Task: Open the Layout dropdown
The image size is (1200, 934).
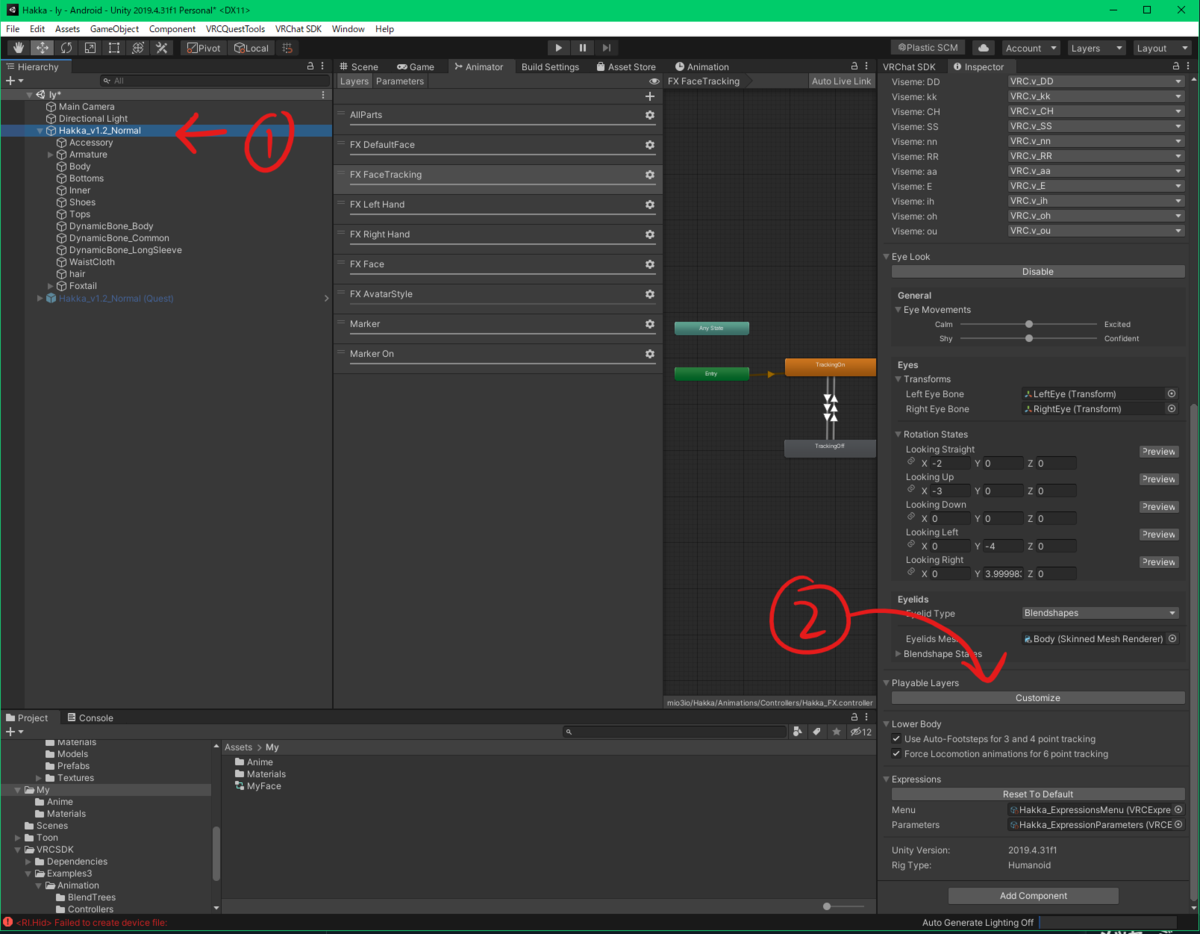Action: tap(1162, 48)
